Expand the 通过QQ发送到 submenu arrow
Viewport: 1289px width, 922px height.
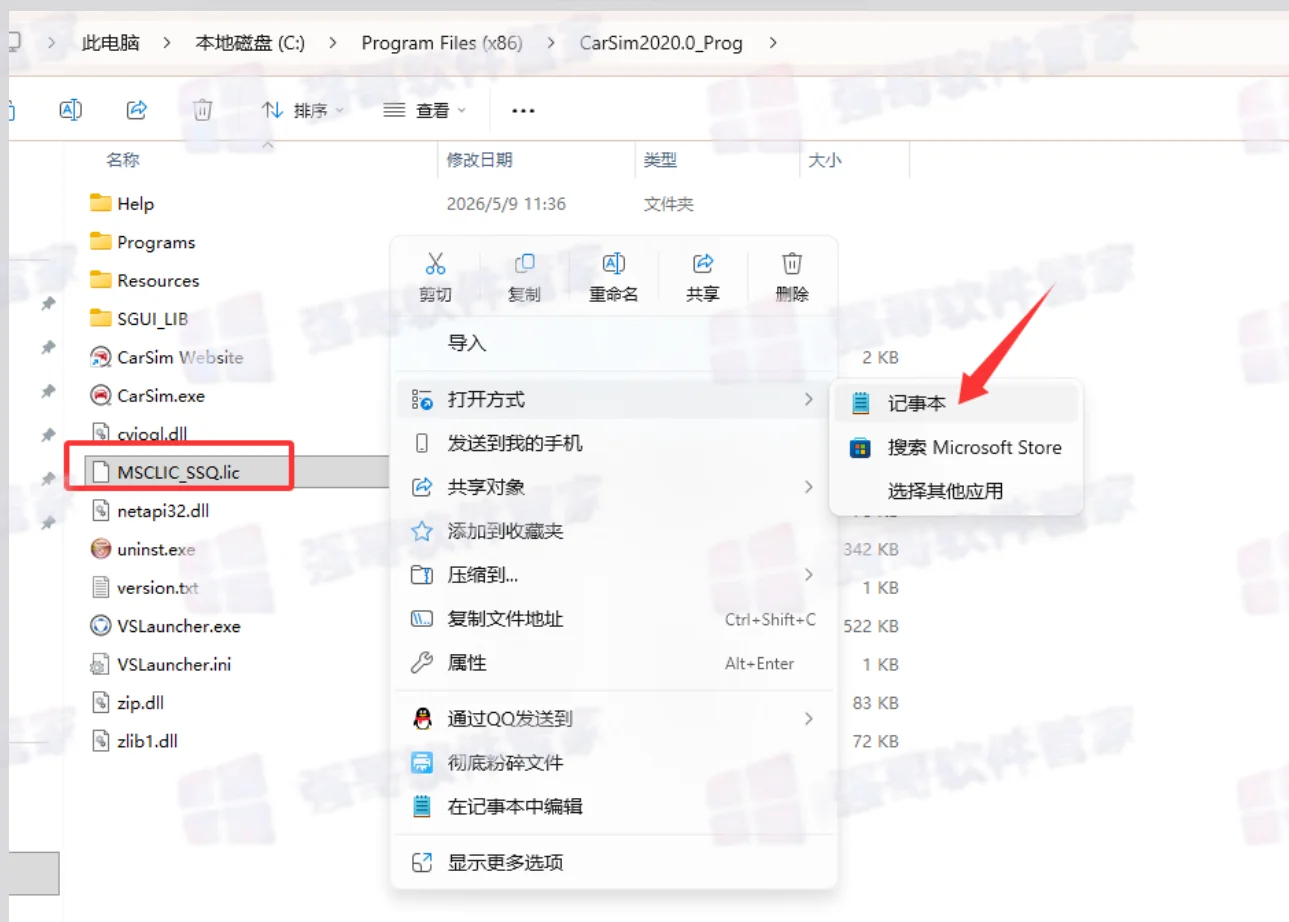808,719
